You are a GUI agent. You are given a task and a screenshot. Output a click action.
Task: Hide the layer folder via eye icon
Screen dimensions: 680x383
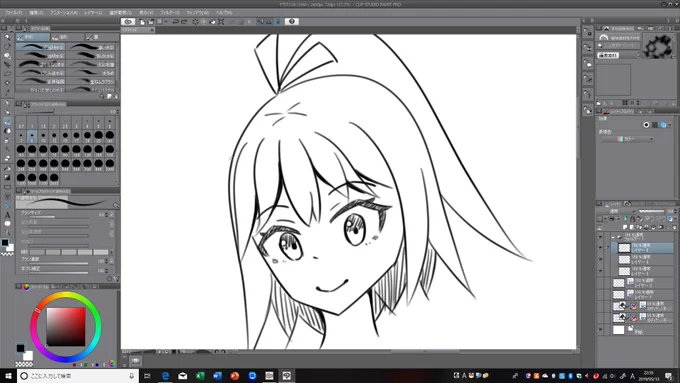pos(600,237)
